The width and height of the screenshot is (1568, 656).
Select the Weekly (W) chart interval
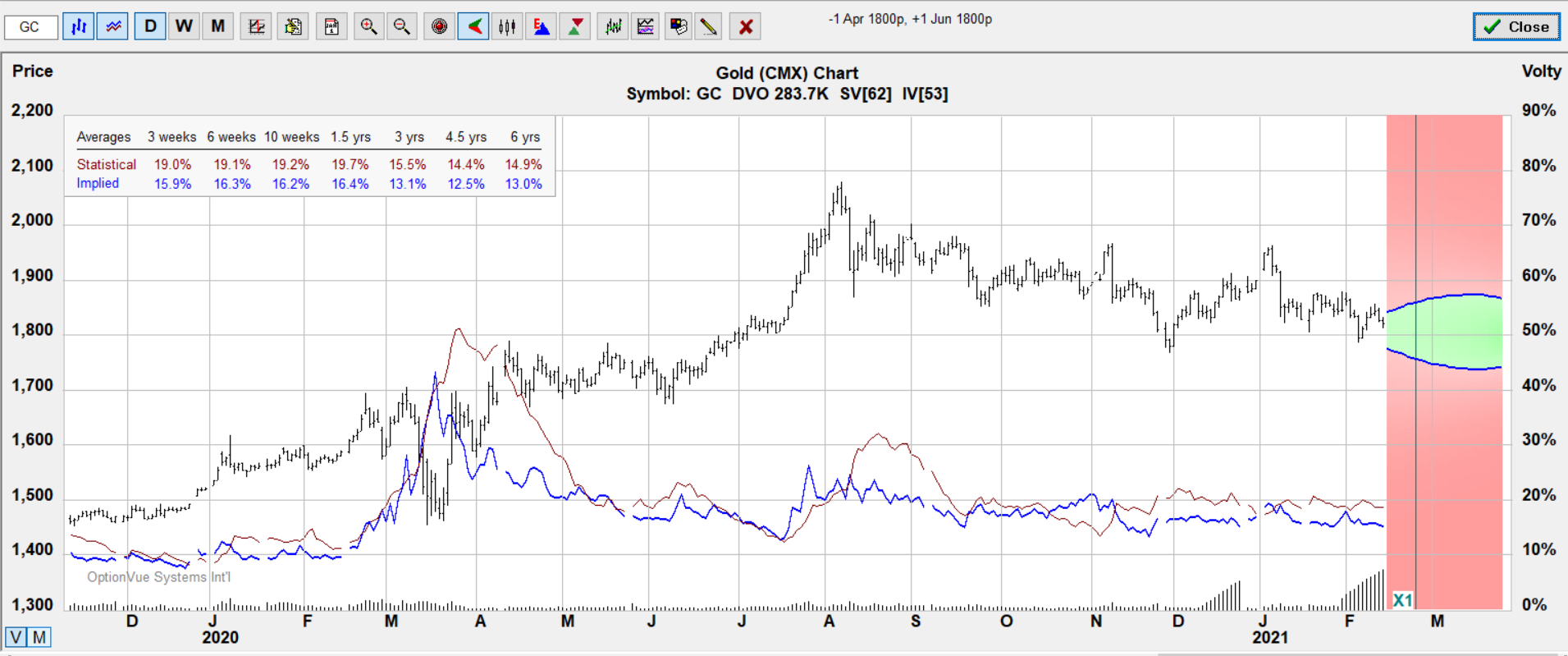tap(184, 27)
